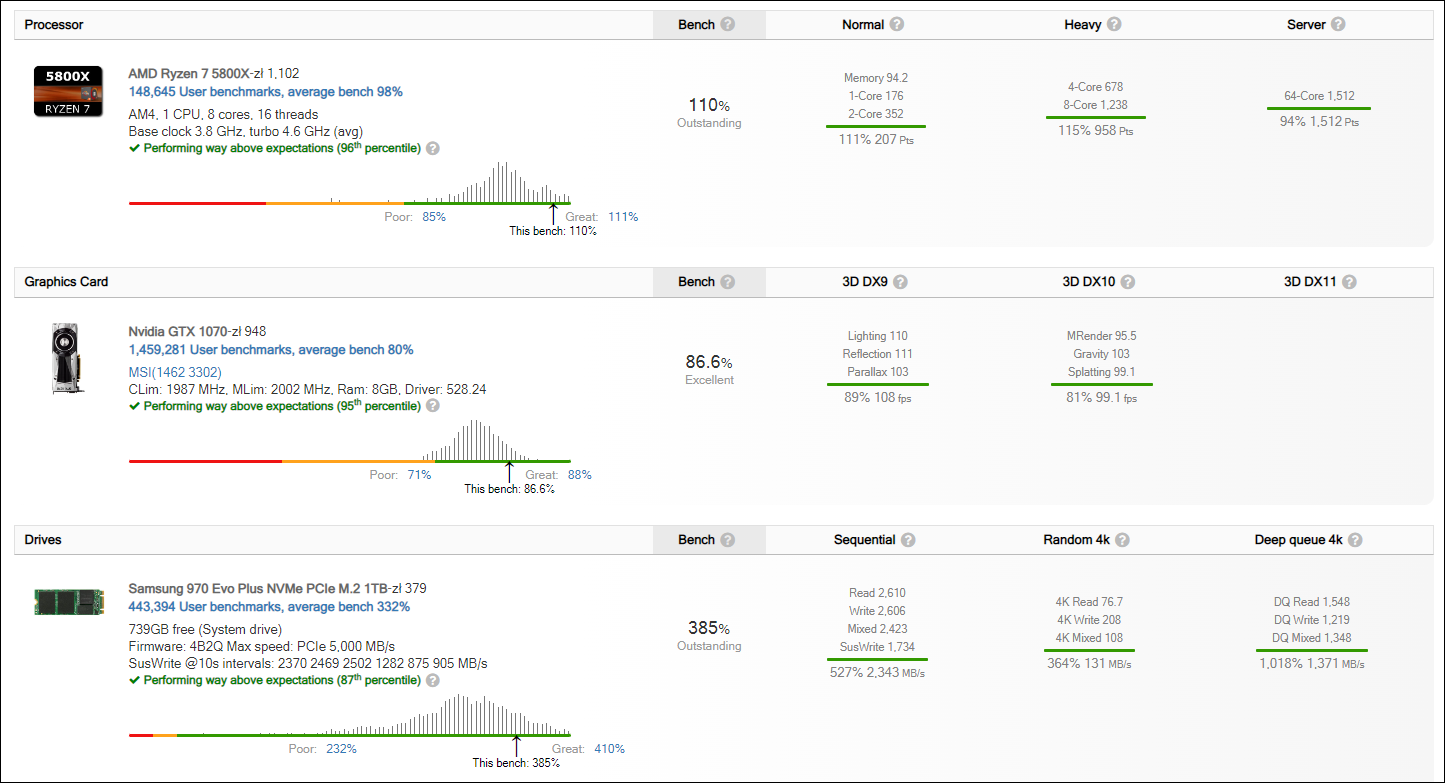Image resolution: width=1445 pixels, height=783 pixels.
Task: Click graphics card Great 88% value
Action: click(580, 475)
